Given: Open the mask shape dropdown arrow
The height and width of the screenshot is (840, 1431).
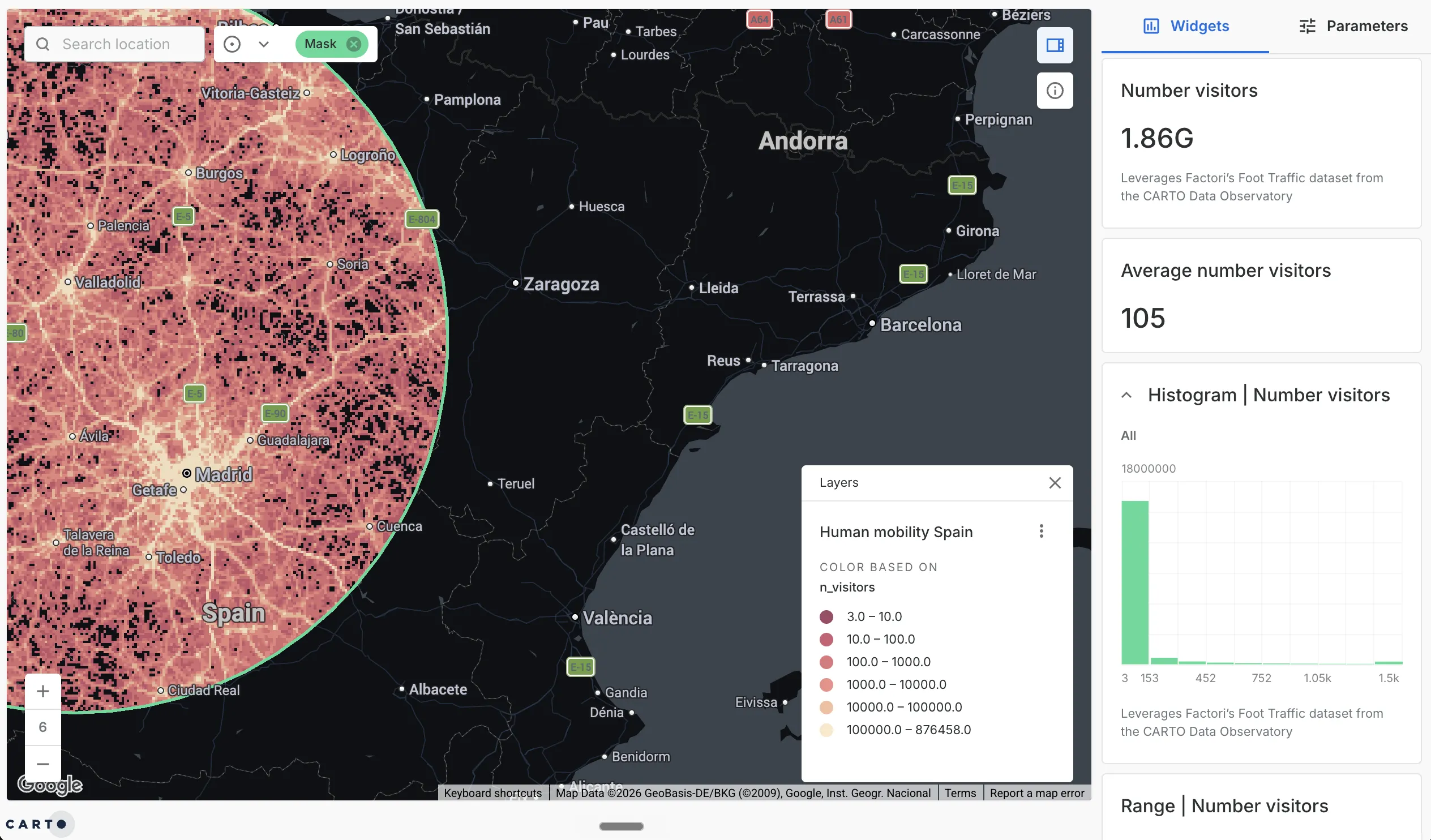Looking at the screenshot, I should 263,44.
